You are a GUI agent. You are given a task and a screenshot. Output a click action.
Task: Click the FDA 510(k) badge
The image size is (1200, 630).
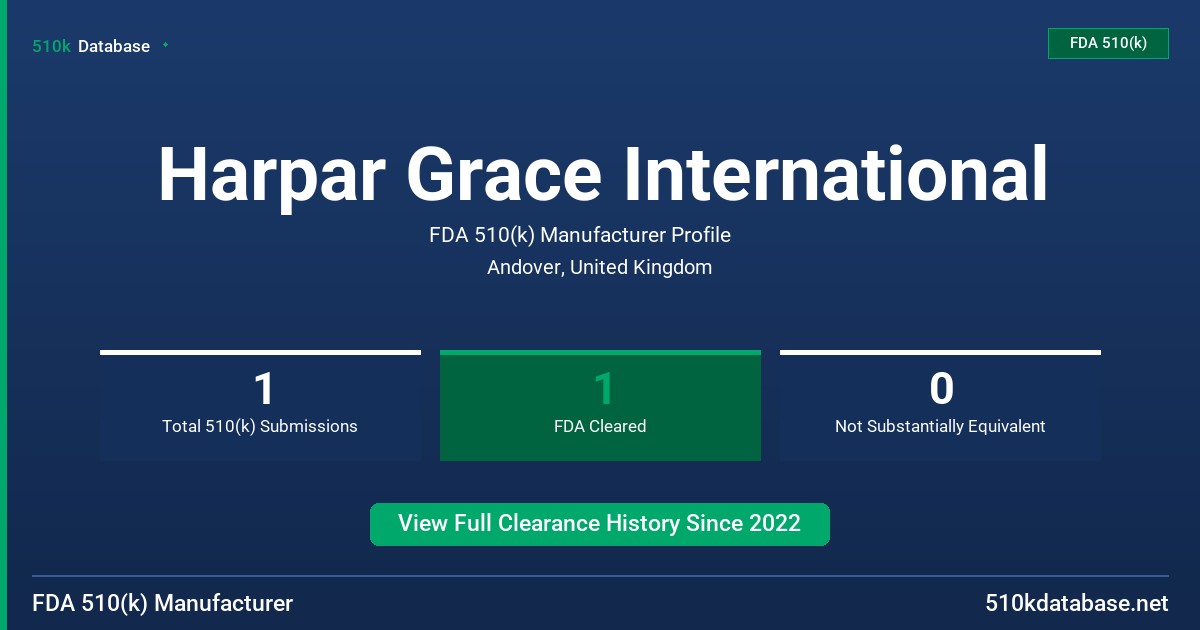pyautogui.click(x=1108, y=43)
